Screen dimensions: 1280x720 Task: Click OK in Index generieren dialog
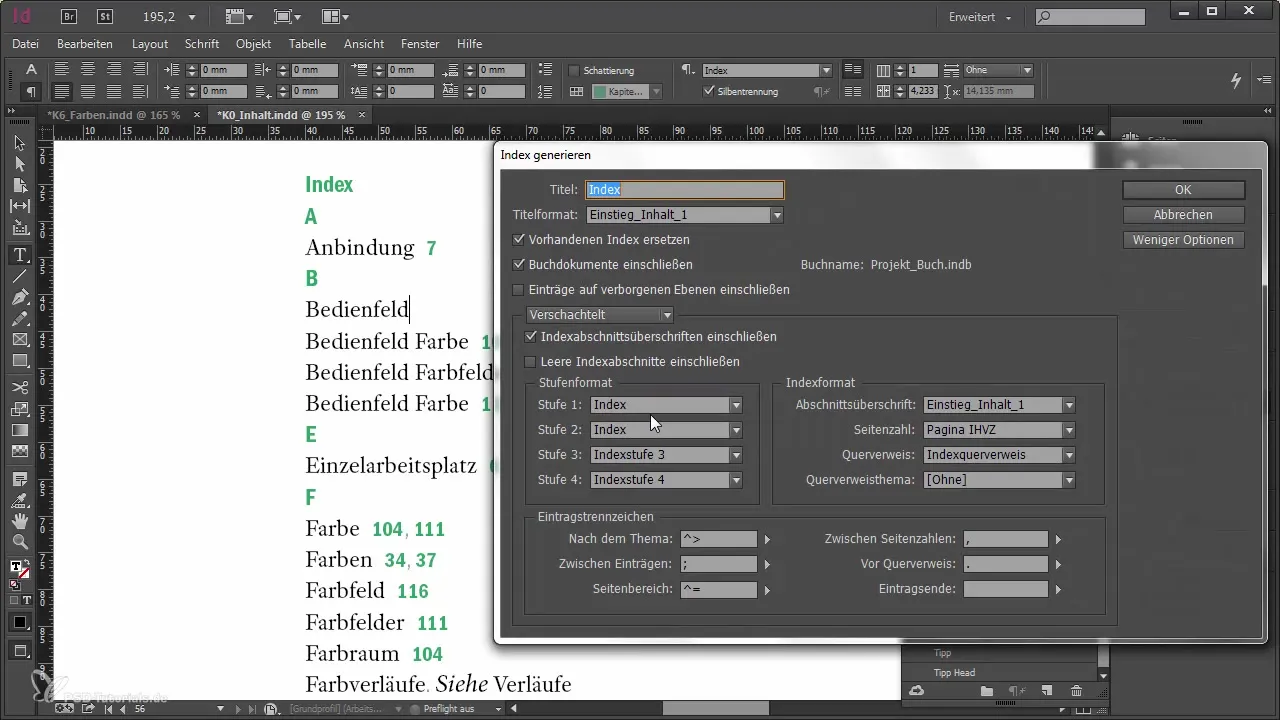(x=1183, y=190)
